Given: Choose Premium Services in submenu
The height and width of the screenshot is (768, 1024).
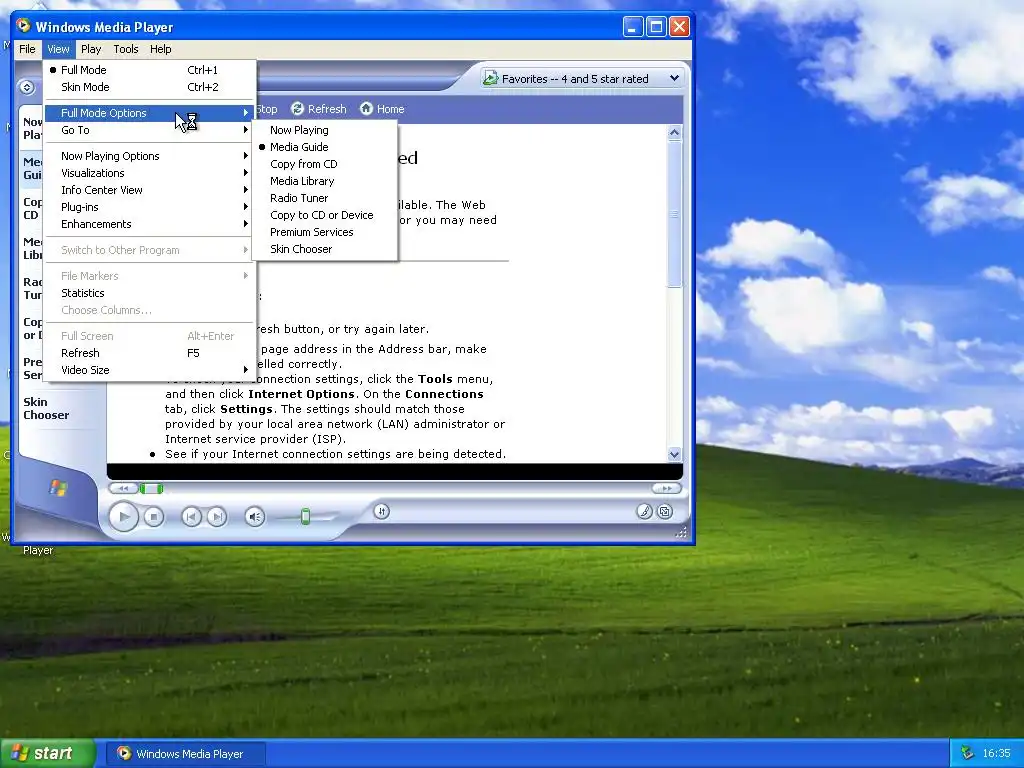Looking at the screenshot, I should point(325,232).
